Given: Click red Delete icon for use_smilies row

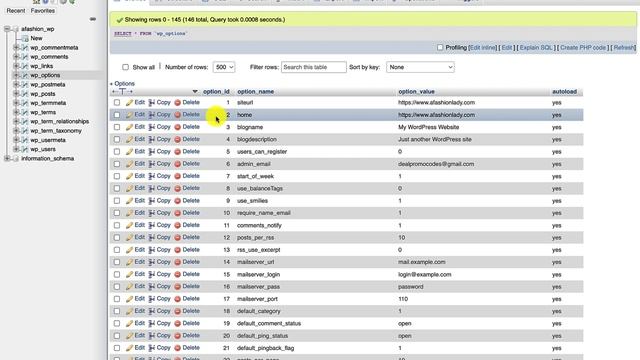Looking at the screenshot, I should 178,201.
